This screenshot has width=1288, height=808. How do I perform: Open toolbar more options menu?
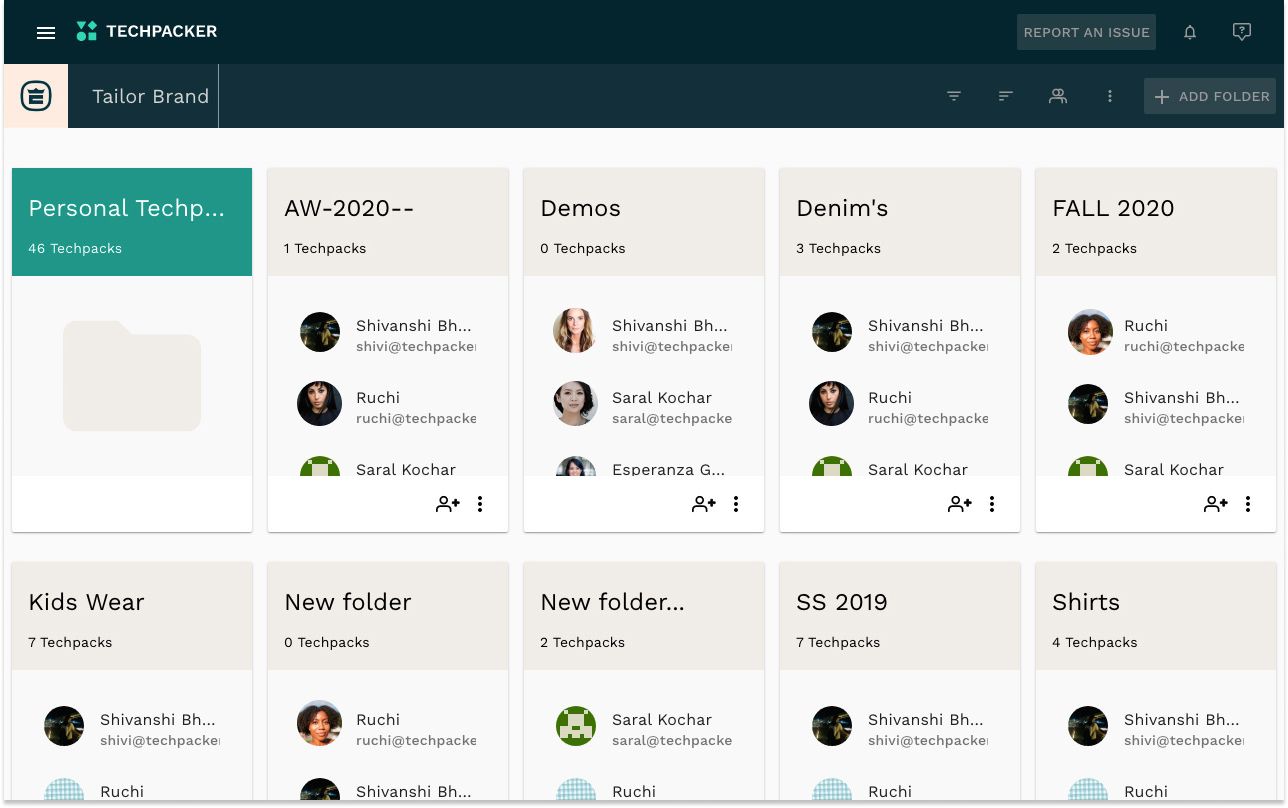click(1110, 96)
